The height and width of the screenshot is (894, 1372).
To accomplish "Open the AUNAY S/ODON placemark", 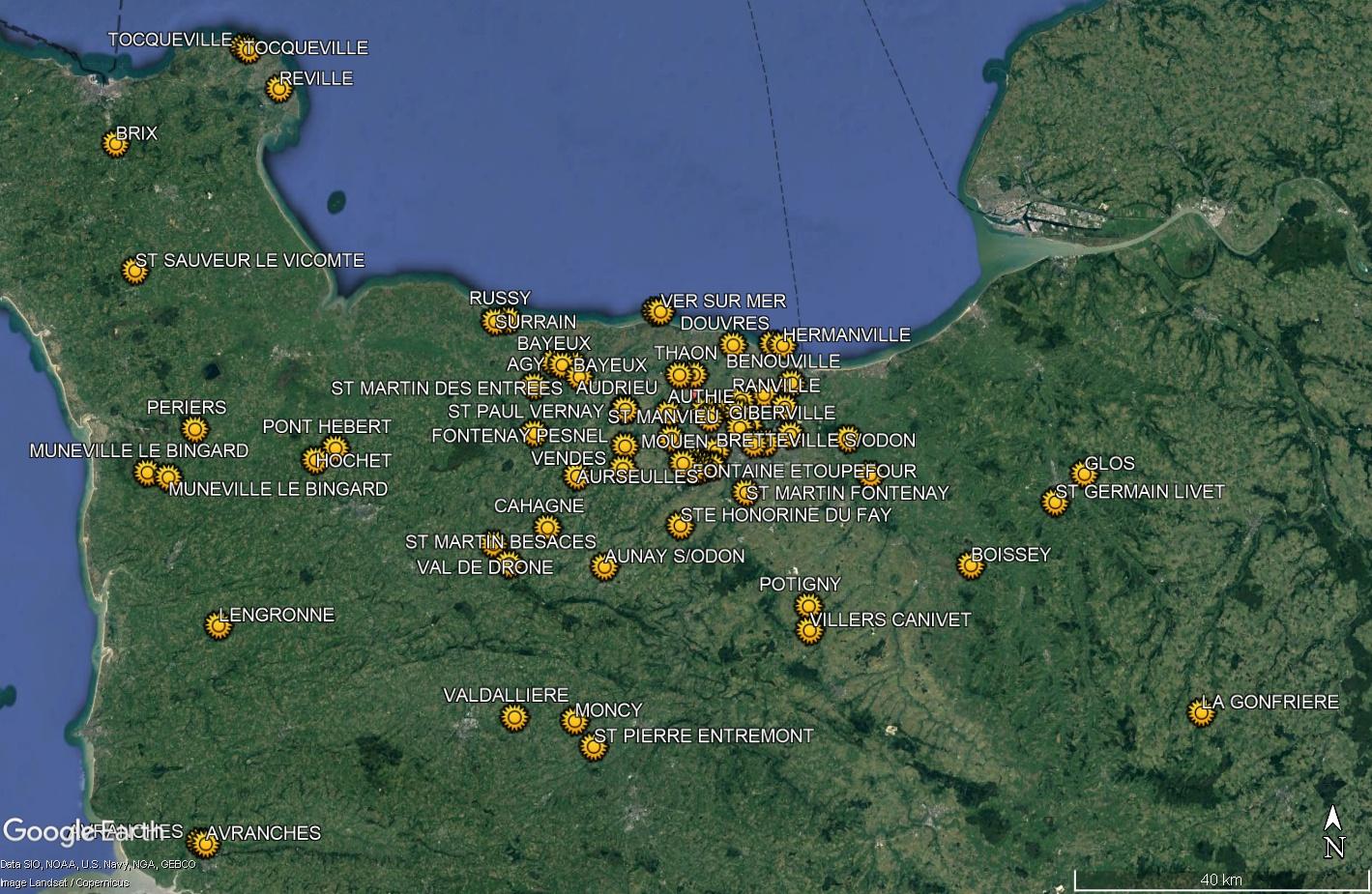I will [x=604, y=566].
